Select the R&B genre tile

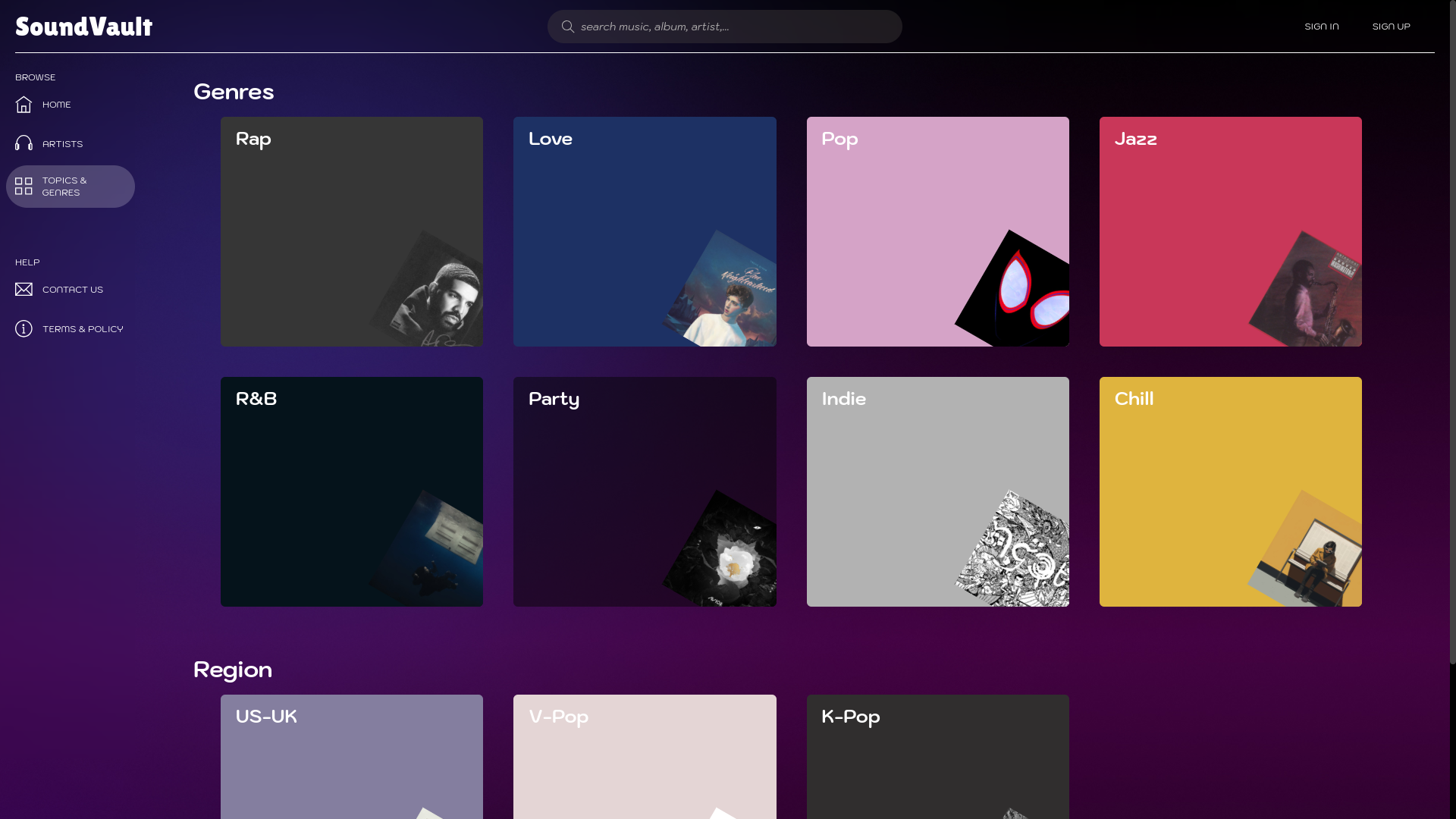pos(352,491)
